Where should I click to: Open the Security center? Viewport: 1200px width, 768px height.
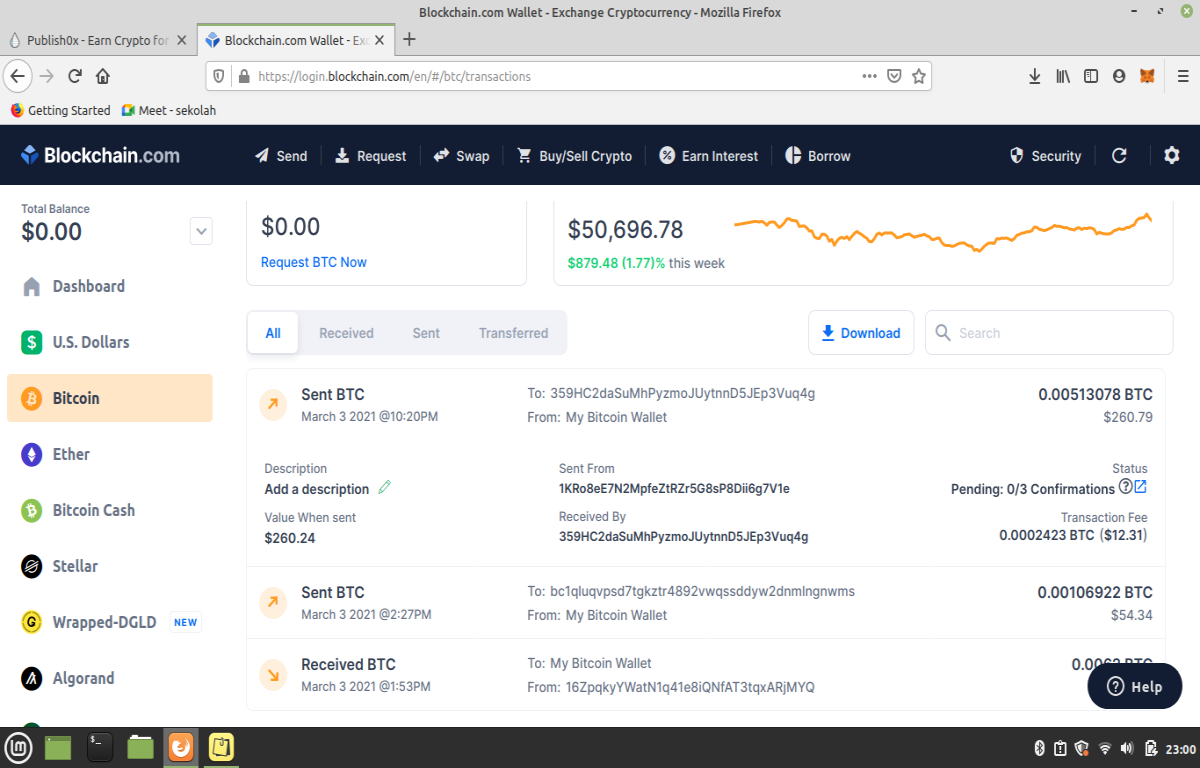tap(1045, 156)
